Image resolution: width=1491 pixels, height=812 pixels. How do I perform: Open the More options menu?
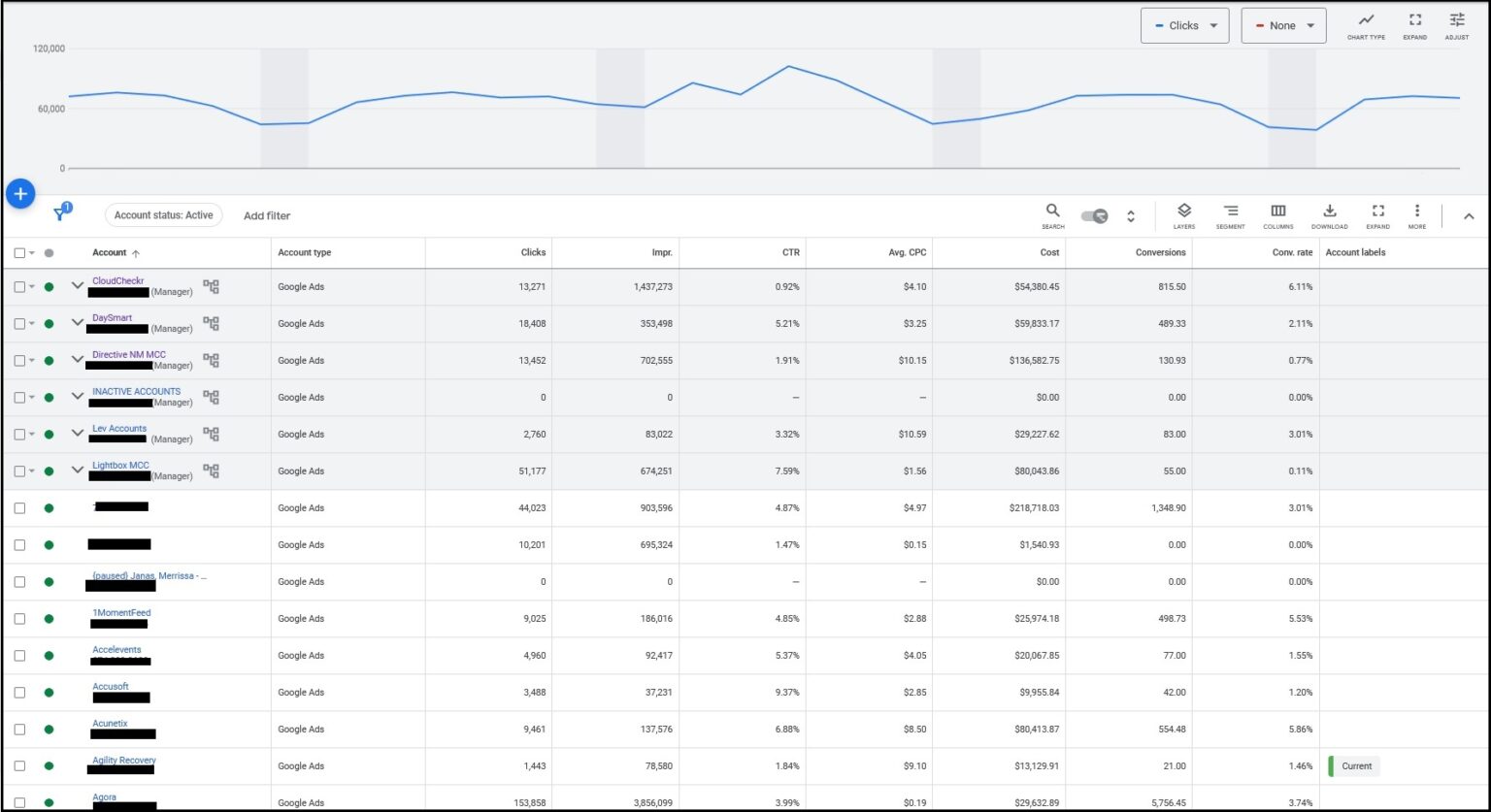click(1416, 214)
